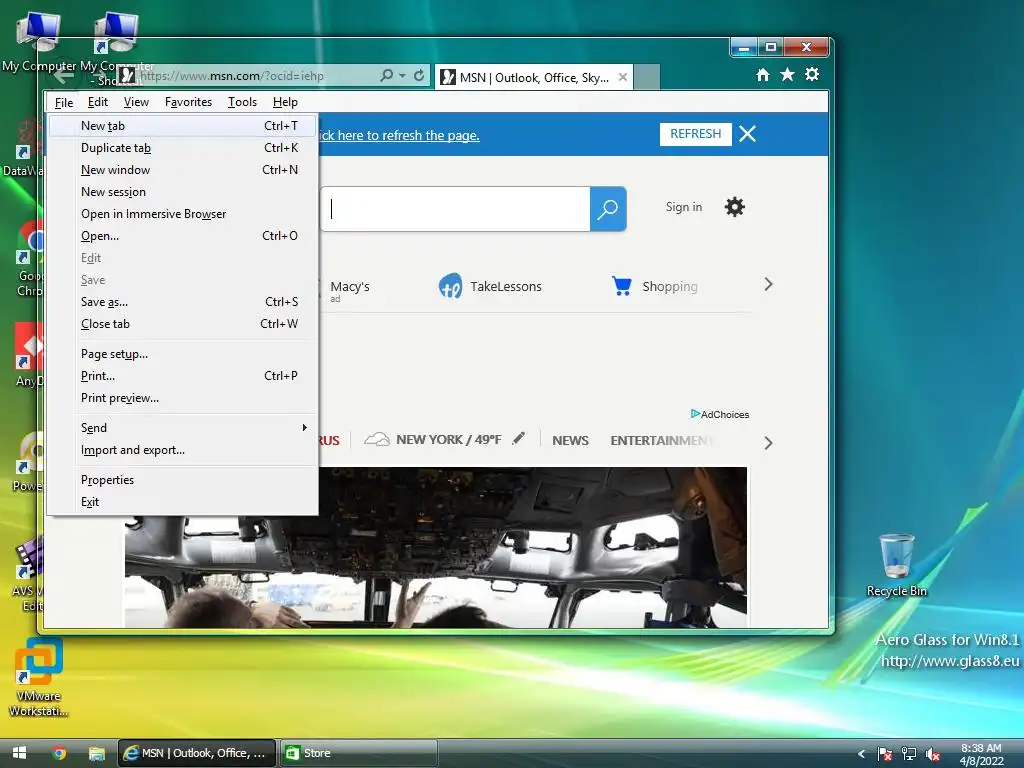Open the Favorites menu
The image size is (1024, 768).
189,102
